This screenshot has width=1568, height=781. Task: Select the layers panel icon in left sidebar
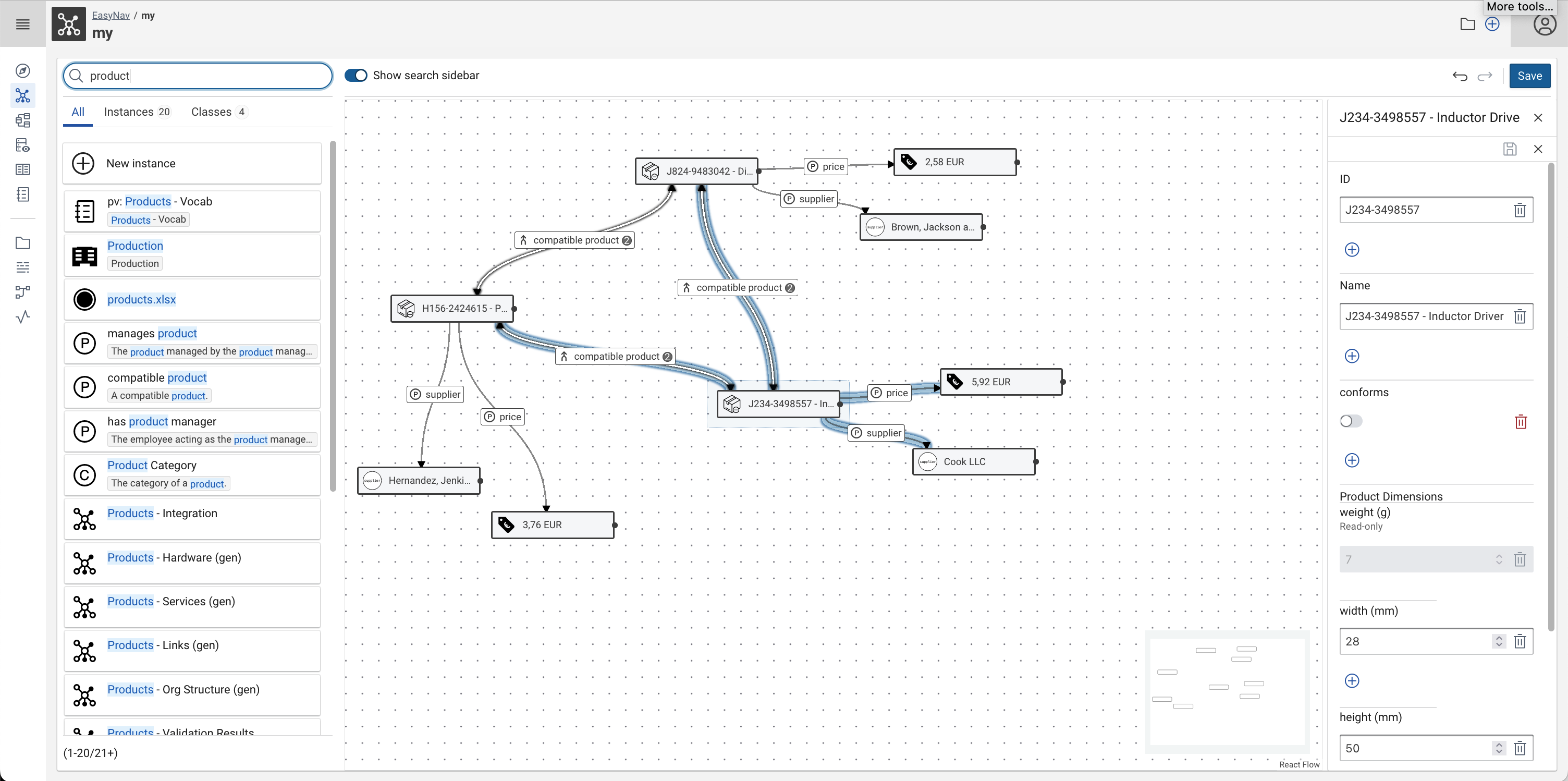24,268
